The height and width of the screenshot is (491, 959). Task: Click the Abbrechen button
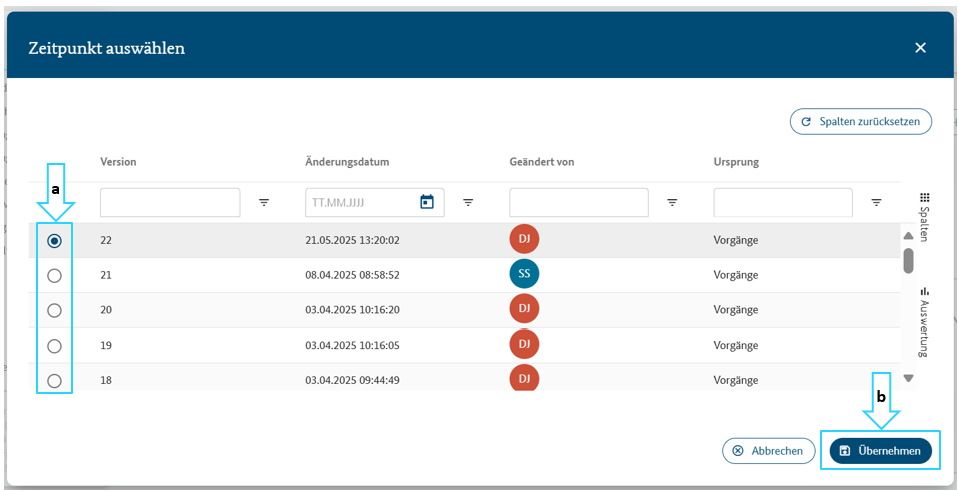click(768, 451)
